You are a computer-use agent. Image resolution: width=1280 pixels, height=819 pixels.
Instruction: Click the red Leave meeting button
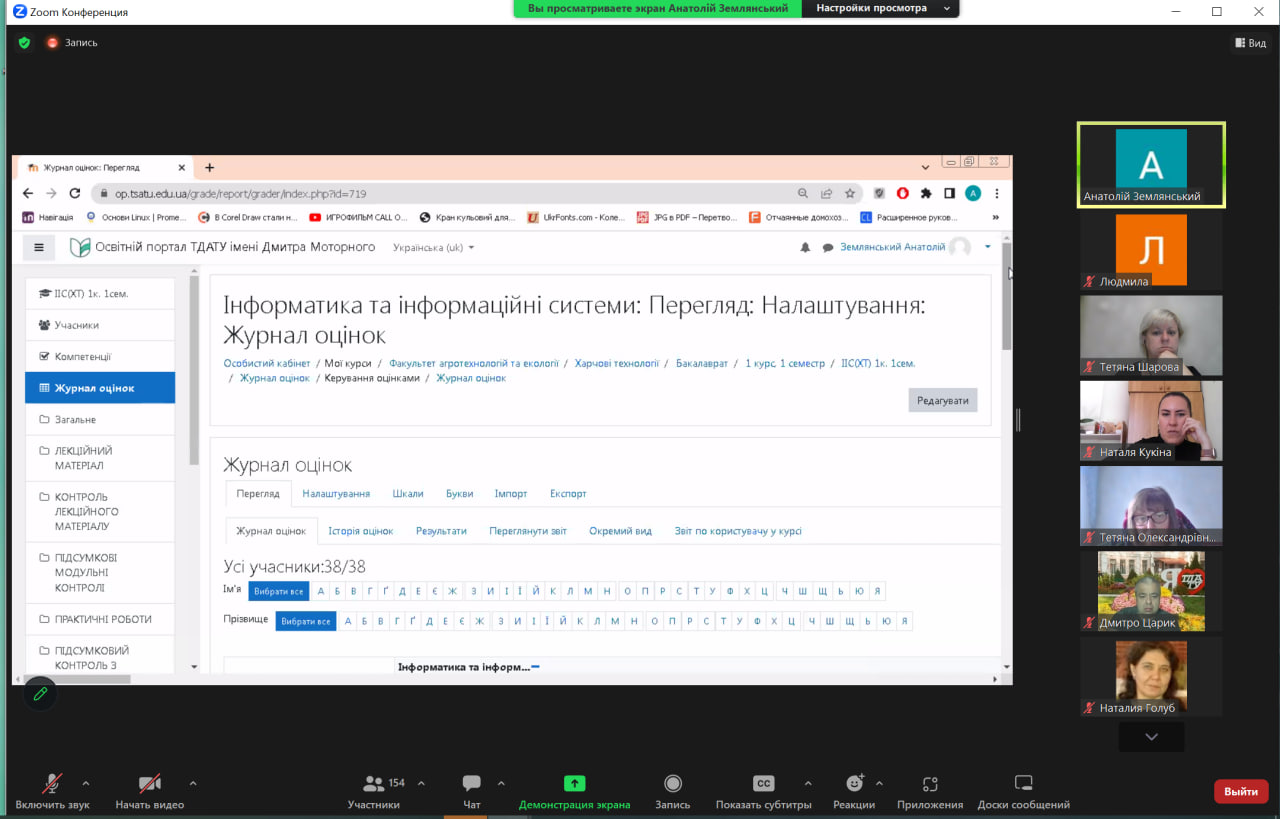tap(1240, 791)
